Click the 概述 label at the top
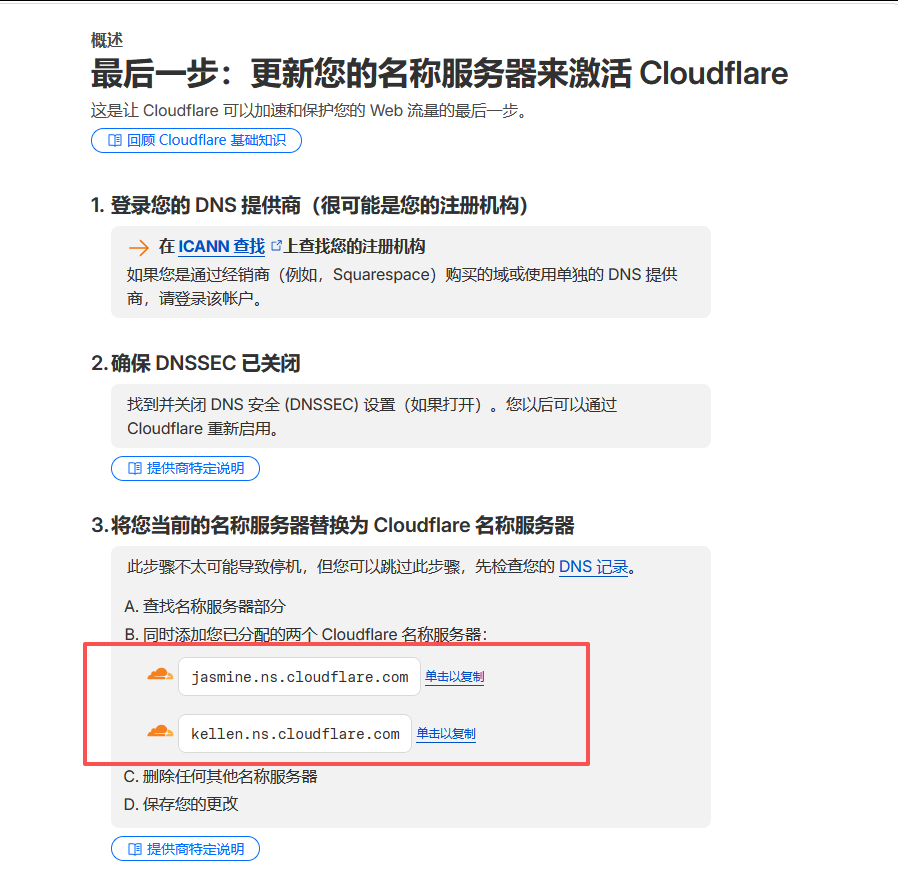The image size is (898, 878). [106, 40]
